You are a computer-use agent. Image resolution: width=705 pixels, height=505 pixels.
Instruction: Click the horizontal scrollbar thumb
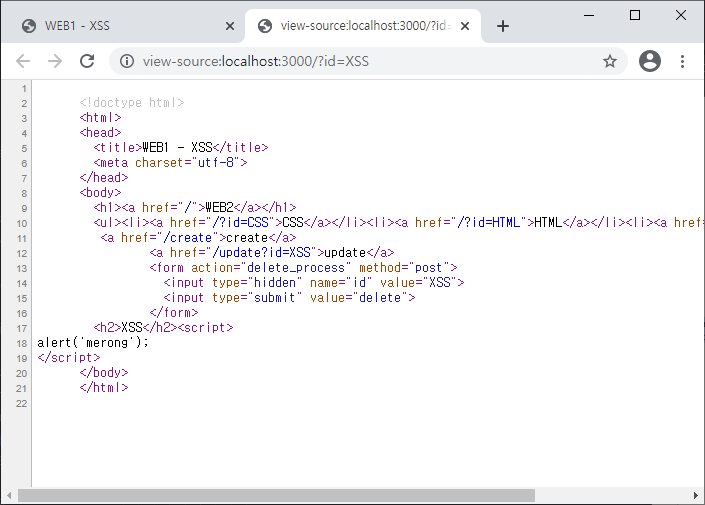click(x=277, y=496)
